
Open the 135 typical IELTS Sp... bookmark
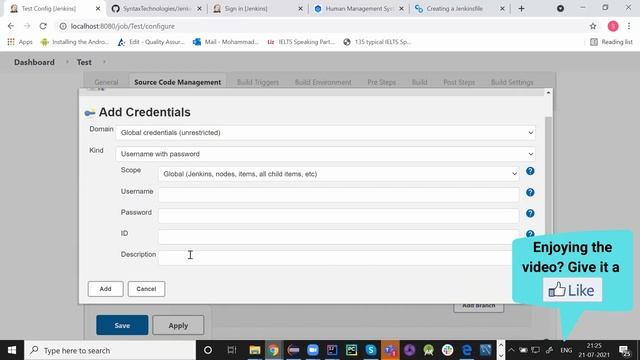click(x=377, y=42)
